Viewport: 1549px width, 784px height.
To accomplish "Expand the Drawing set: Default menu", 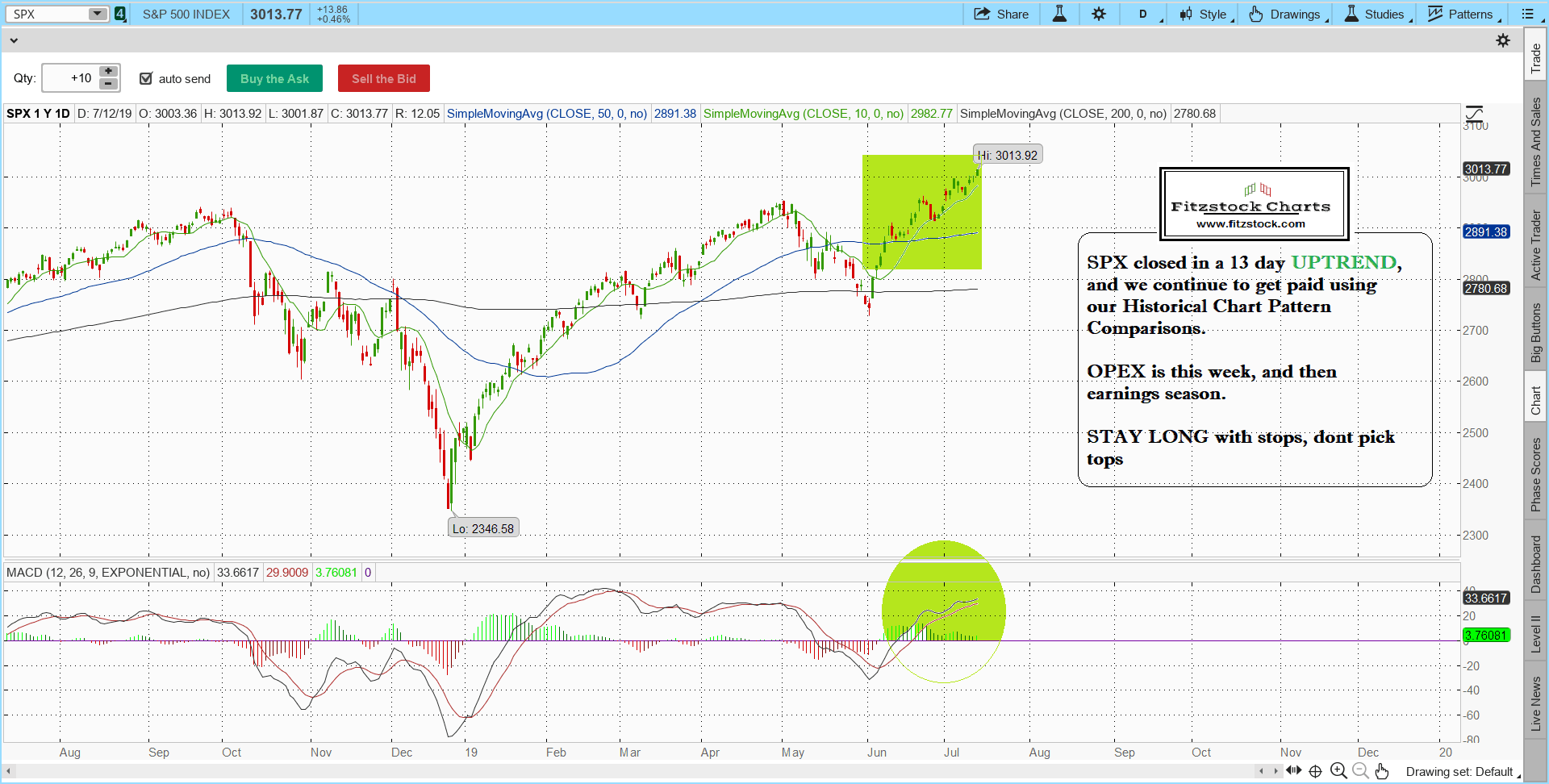I will [x=1462, y=772].
